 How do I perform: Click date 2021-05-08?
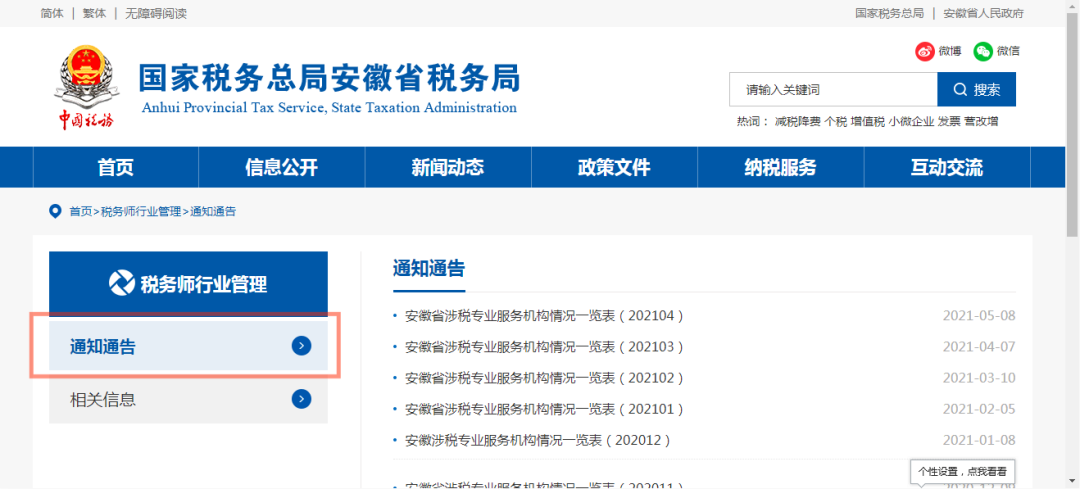(979, 316)
